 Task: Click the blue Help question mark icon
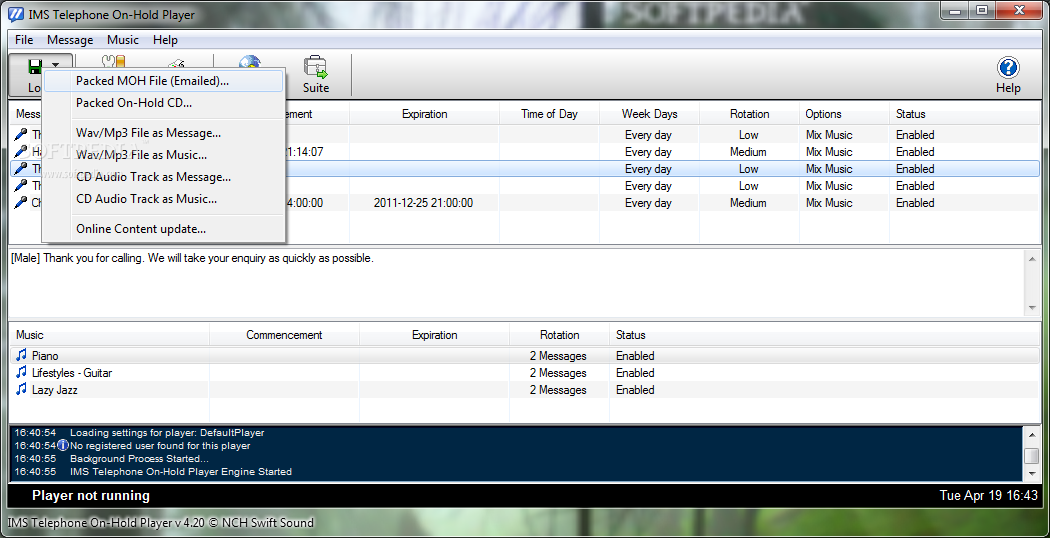point(1008,67)
